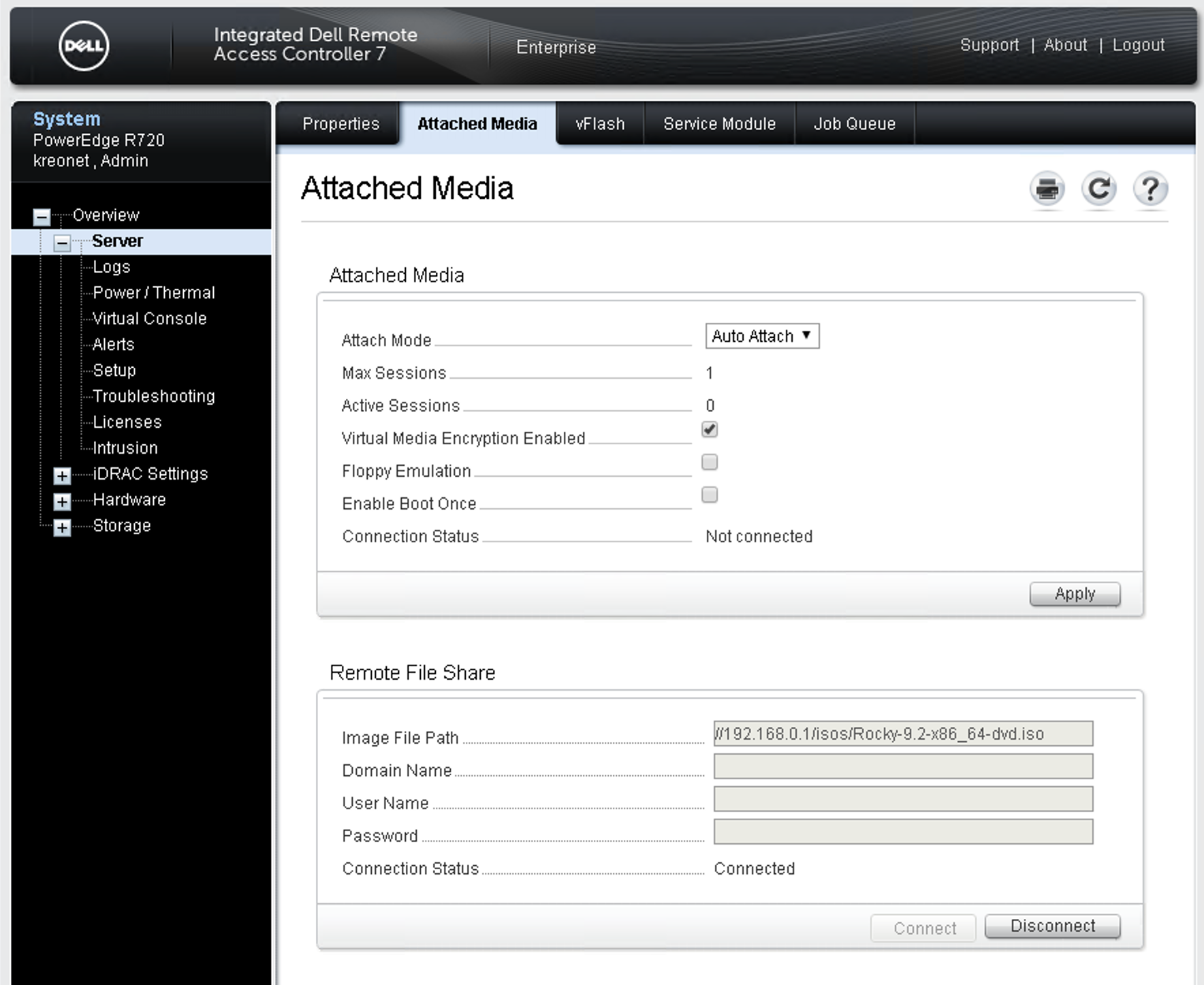Click the Dell logo icon

[x=84, y=46]
